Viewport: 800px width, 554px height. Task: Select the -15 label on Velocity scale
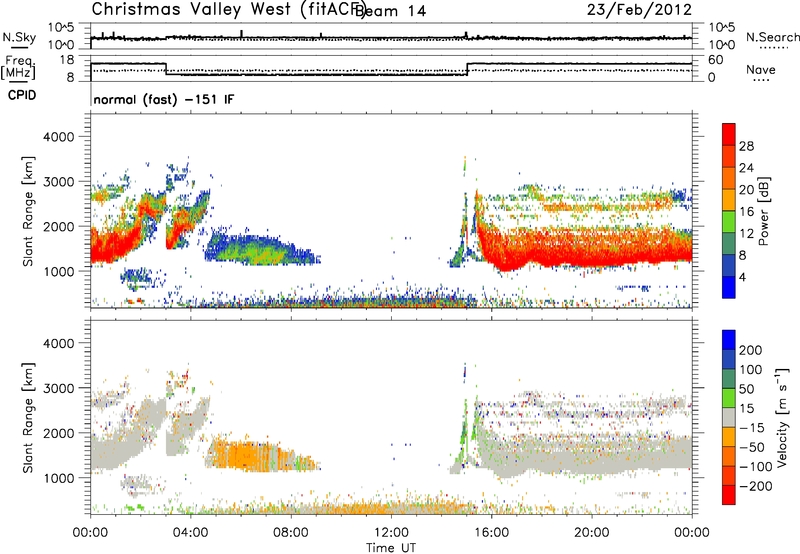pos(751,427)
